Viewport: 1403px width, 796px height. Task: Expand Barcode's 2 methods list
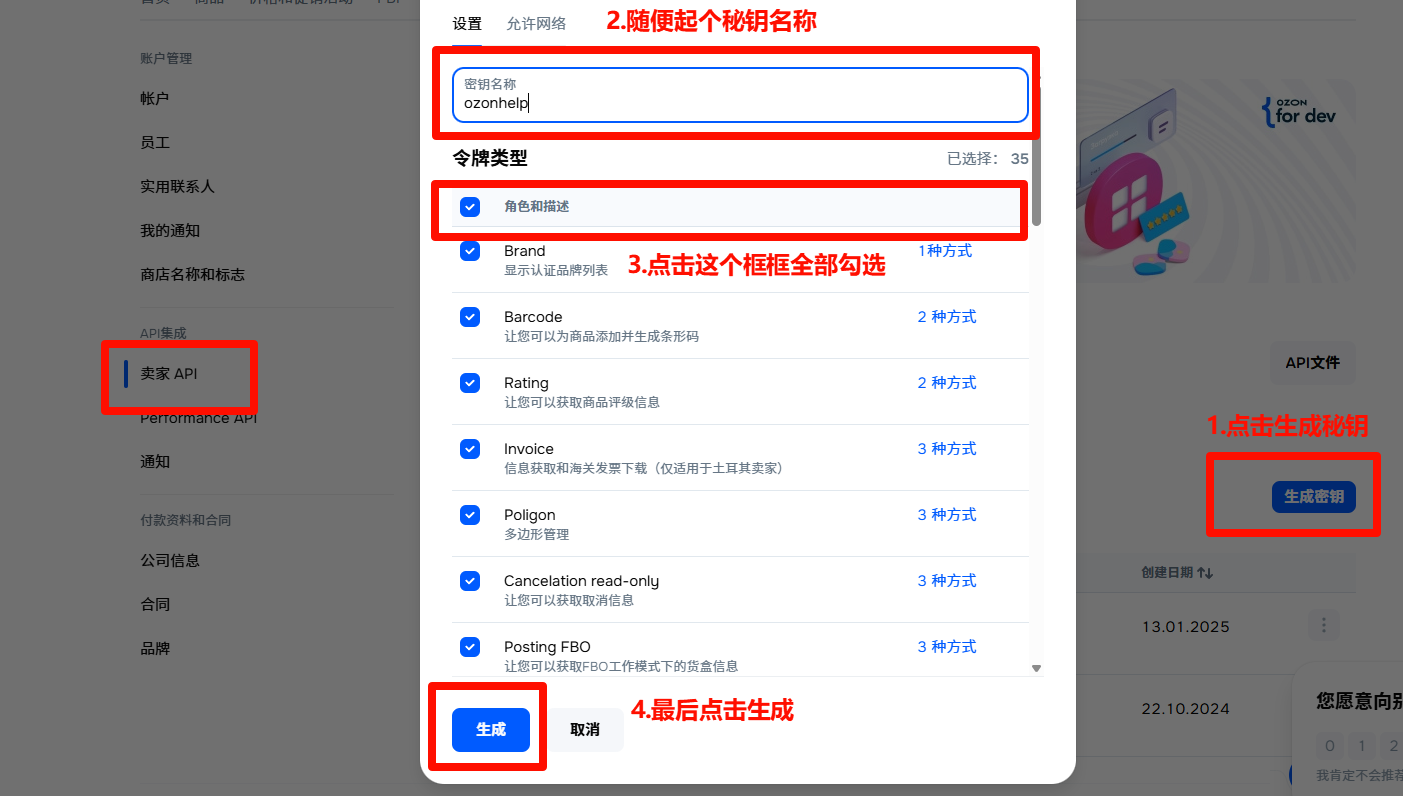(946, 317)
